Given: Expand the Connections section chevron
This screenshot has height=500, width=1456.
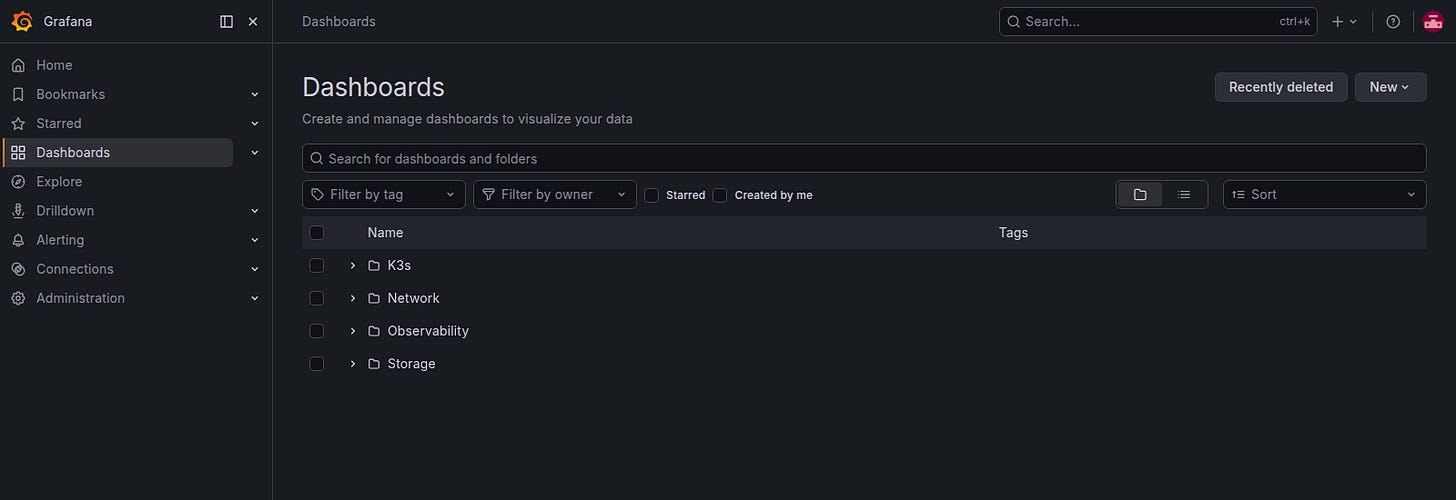Looking at the screenshot, I should [x=254, y=269].
